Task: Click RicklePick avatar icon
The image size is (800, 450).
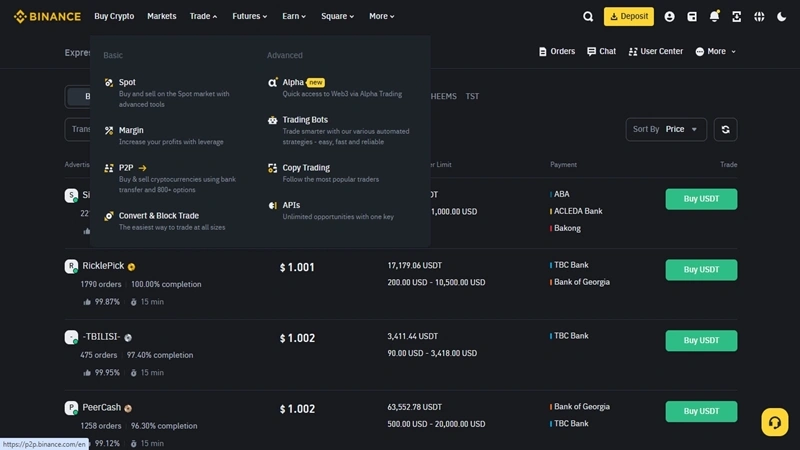Action: pyautogui.click(x=71, y=266)
